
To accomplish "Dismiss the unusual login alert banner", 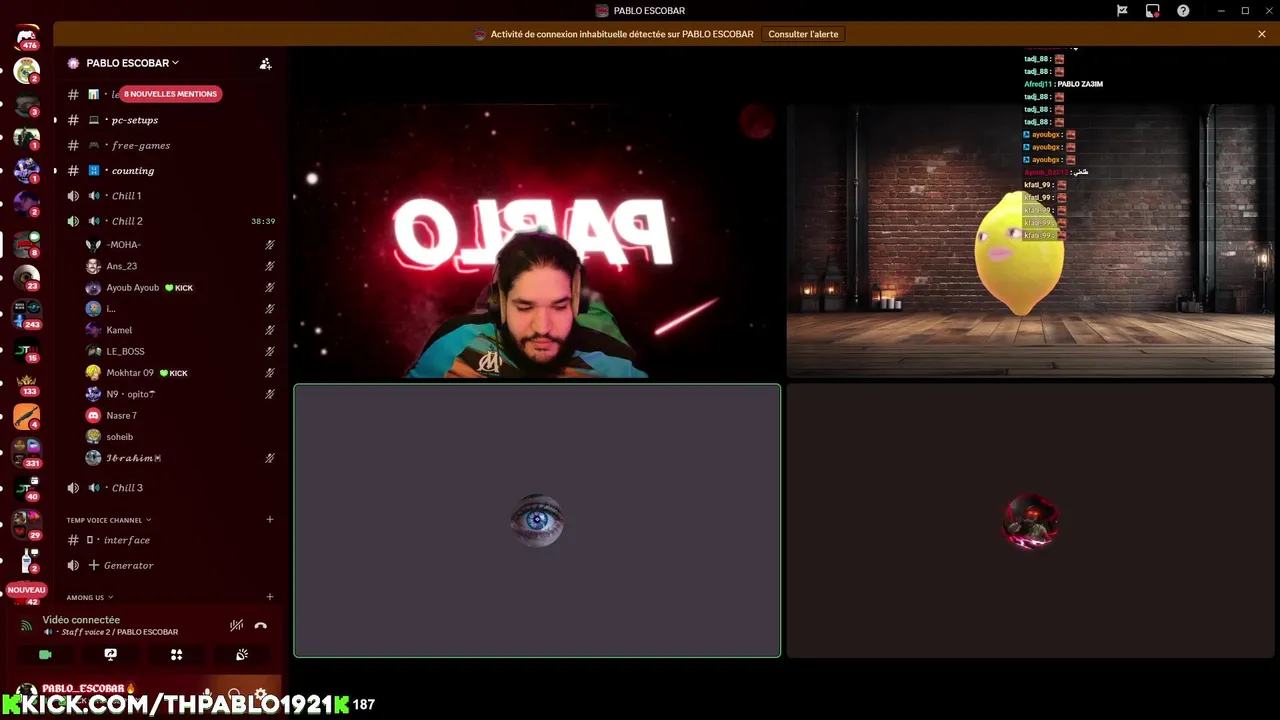I will (x=1262, y=34).
